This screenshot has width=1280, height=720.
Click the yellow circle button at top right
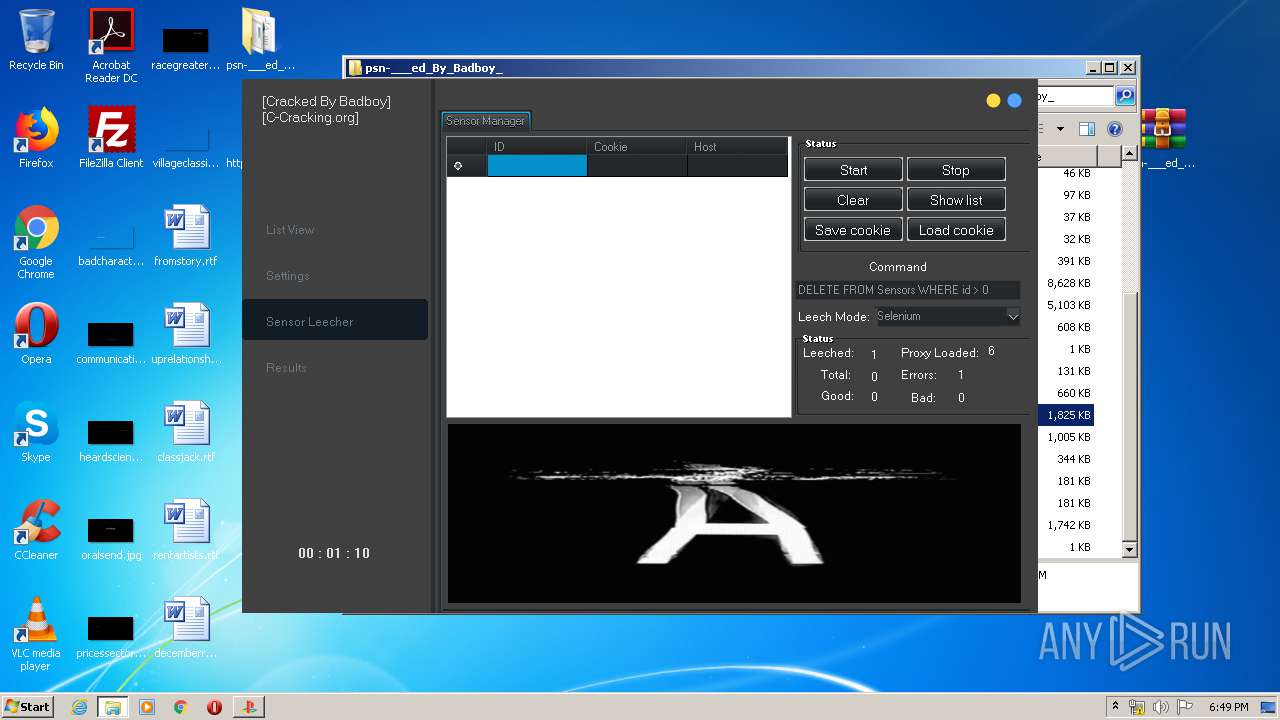click(993, 100)
